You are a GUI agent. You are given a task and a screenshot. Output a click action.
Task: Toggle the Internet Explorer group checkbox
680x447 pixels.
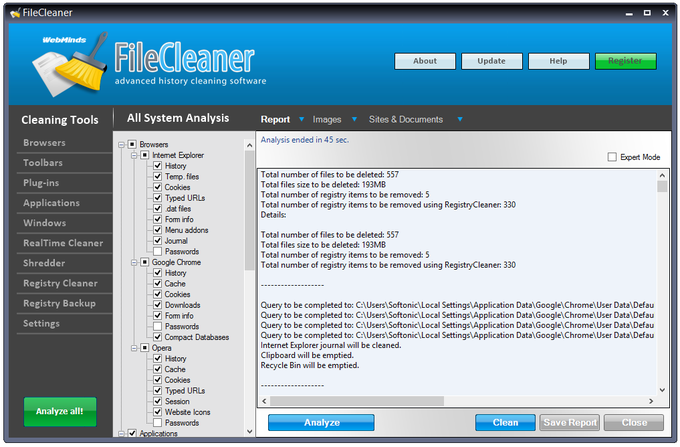[145, 155]
